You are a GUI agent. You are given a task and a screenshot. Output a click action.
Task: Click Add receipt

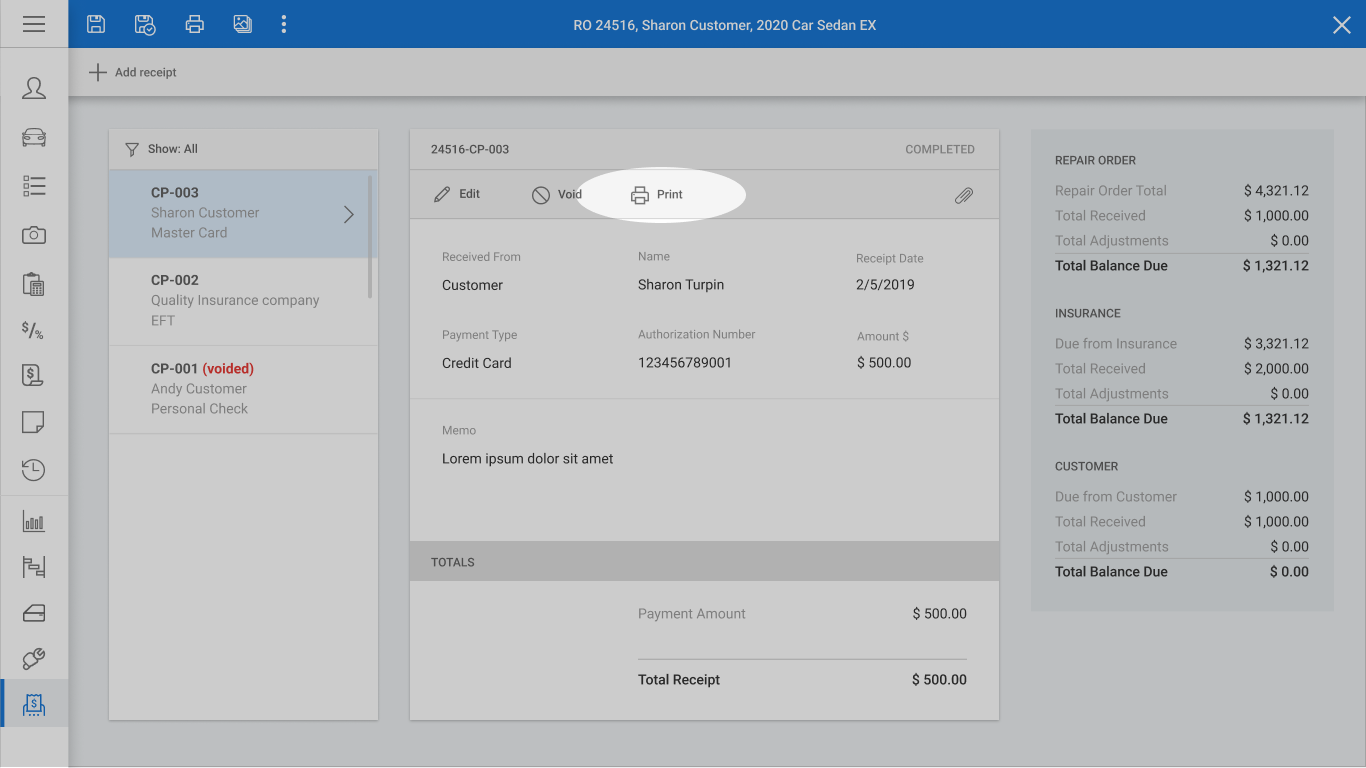coord(133,72)
